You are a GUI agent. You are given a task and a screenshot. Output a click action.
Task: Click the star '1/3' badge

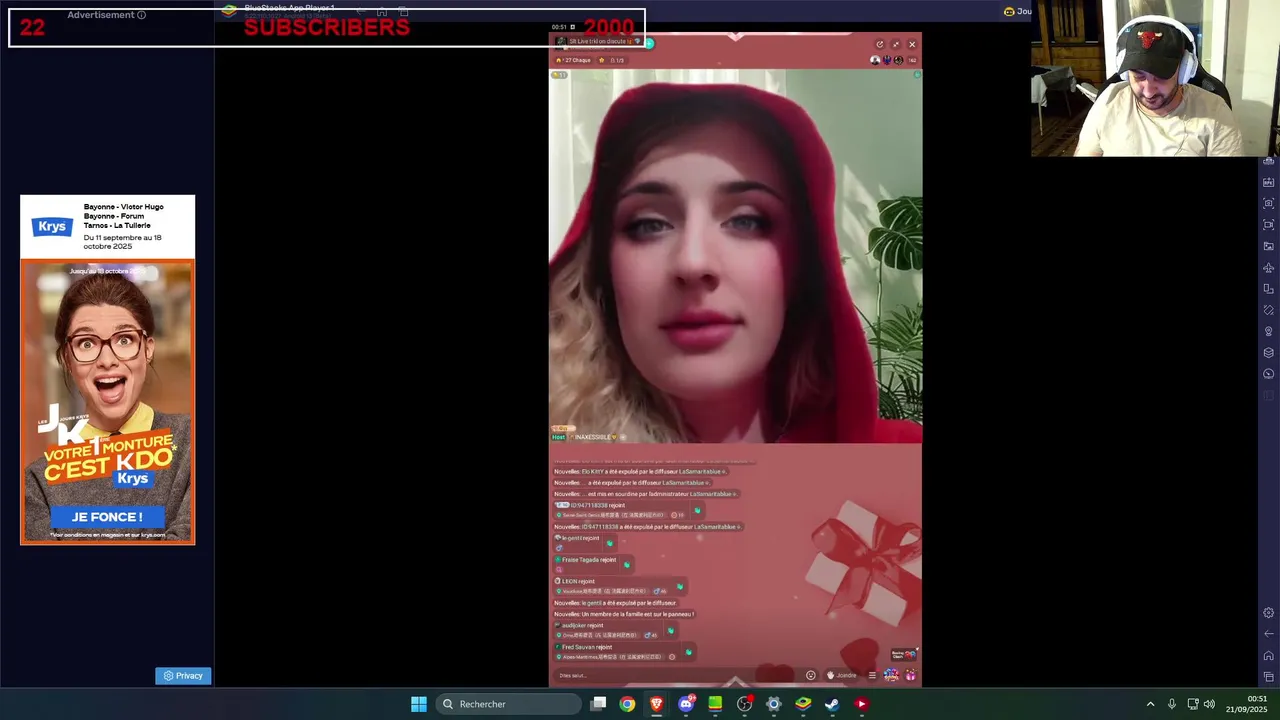(612, 60)
